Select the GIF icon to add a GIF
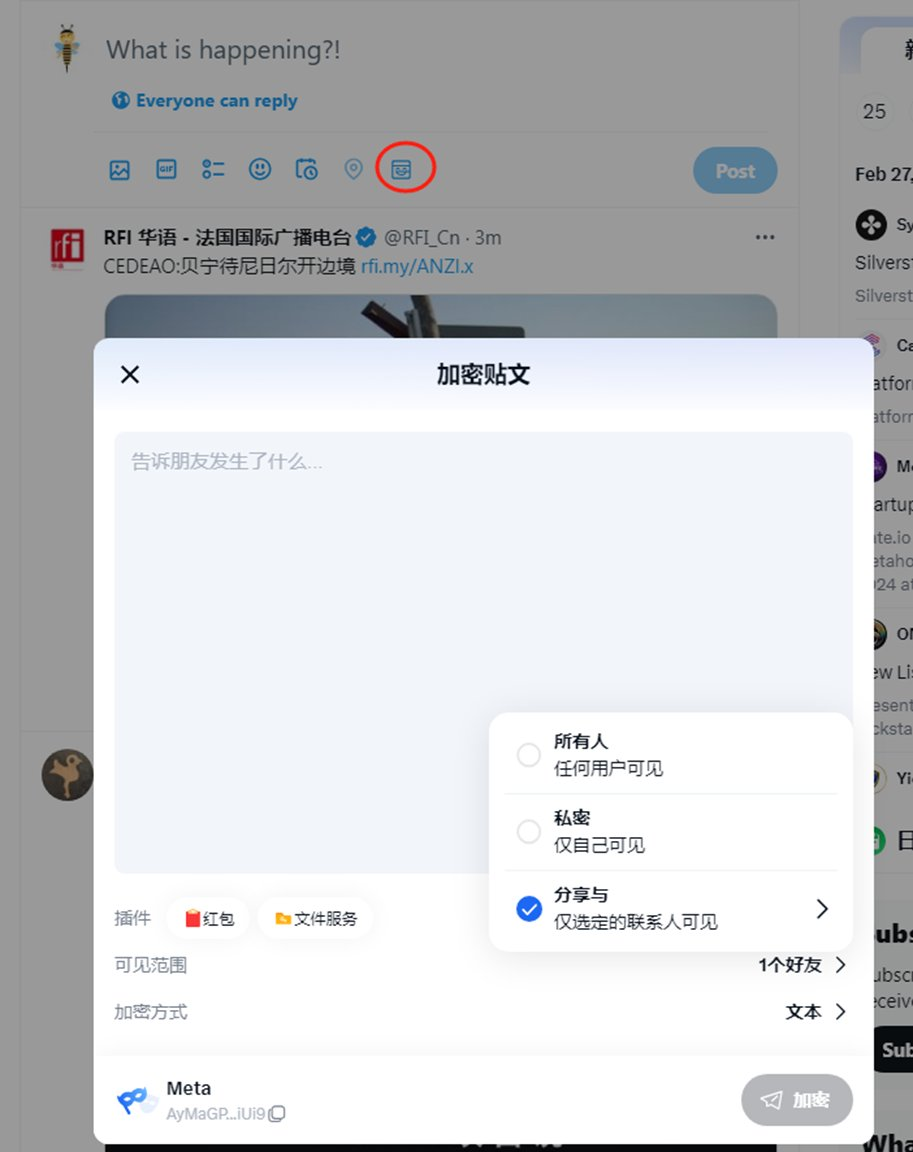913x1152 pixels. pos(166,170)
